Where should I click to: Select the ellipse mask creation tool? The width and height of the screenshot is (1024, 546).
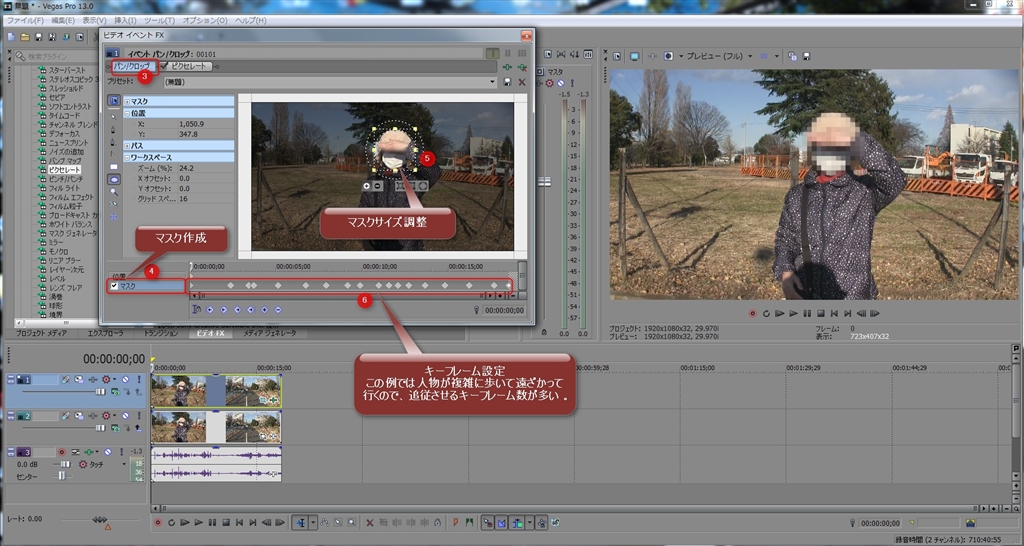coord(114,178)
